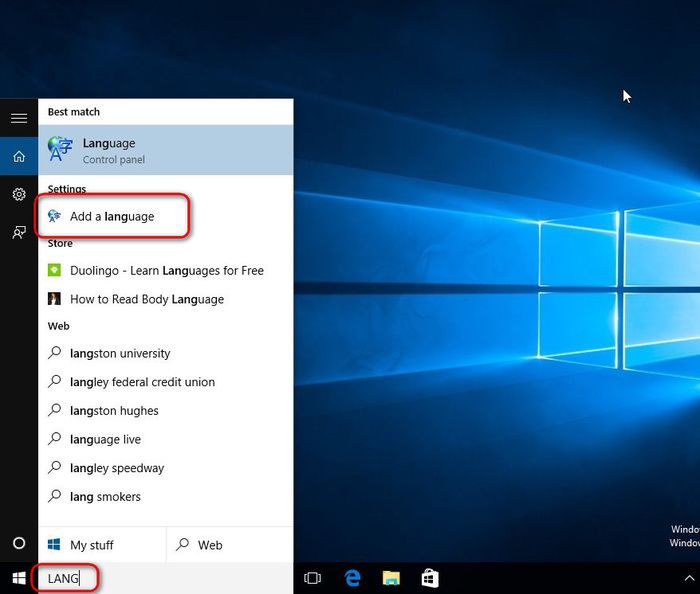Click the Feedback icon in sidebar

18,232
